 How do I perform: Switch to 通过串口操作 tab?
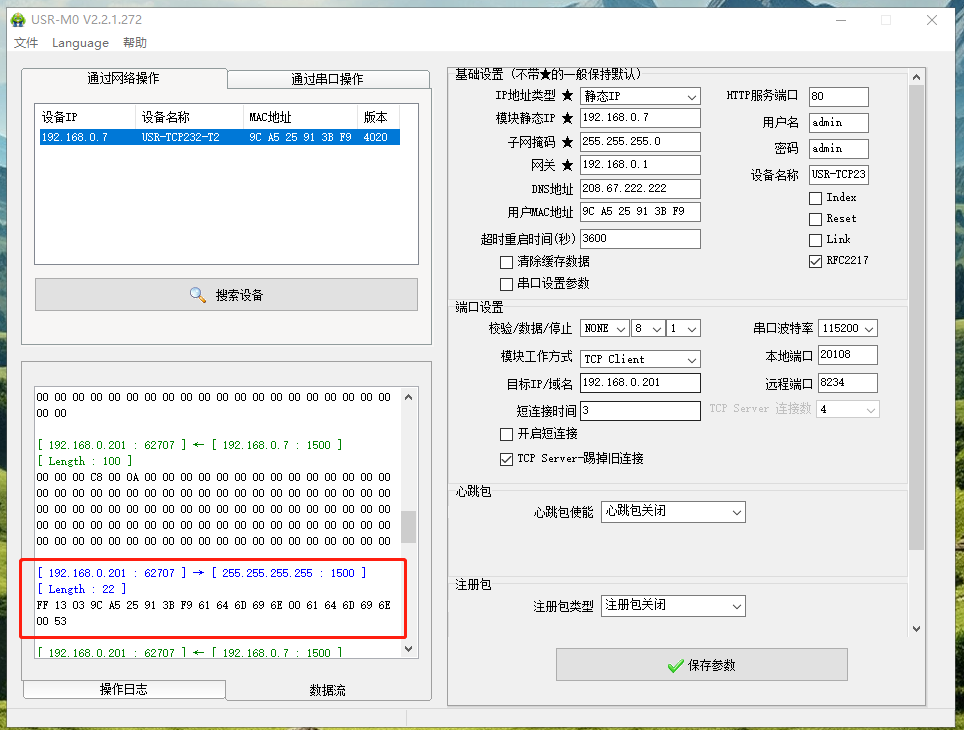327,79
